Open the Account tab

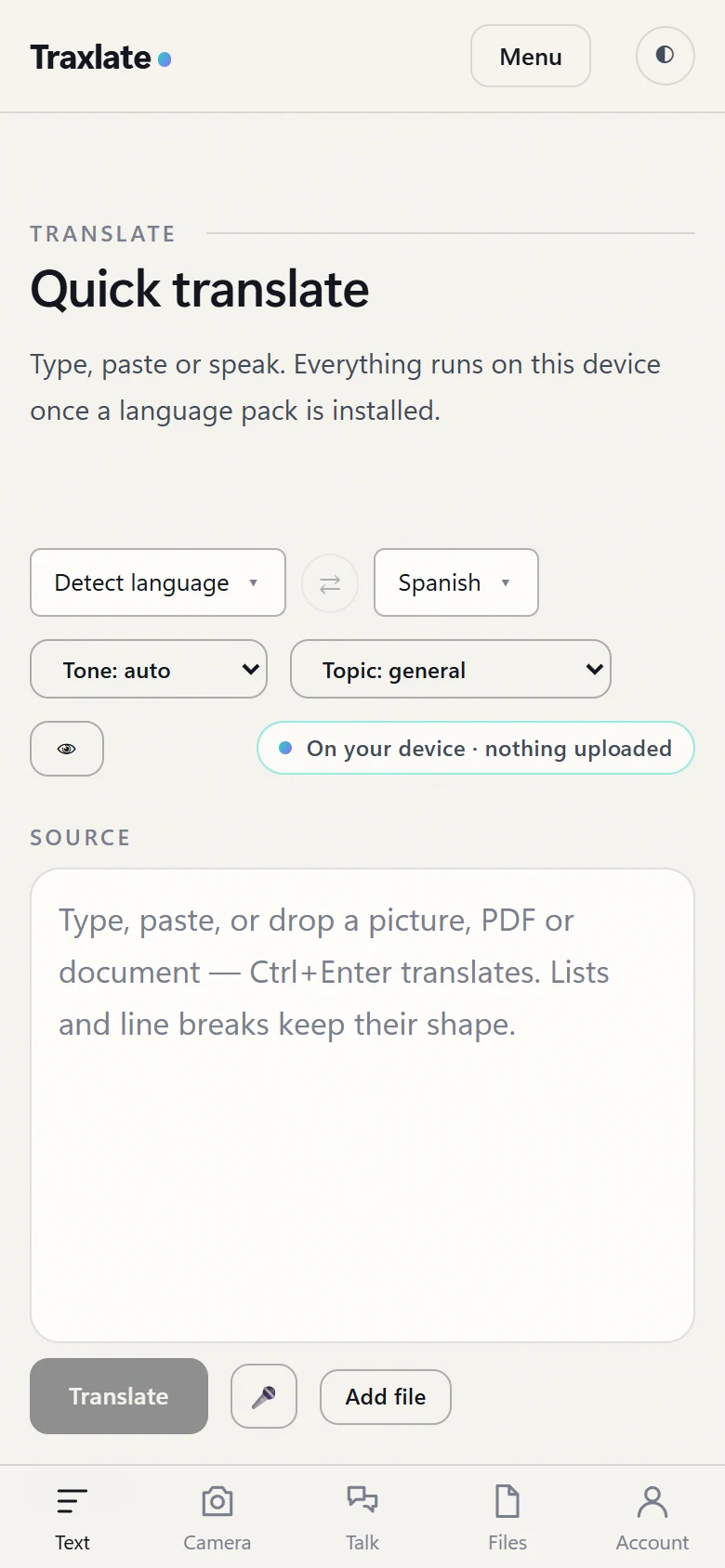click(652, 1518)
